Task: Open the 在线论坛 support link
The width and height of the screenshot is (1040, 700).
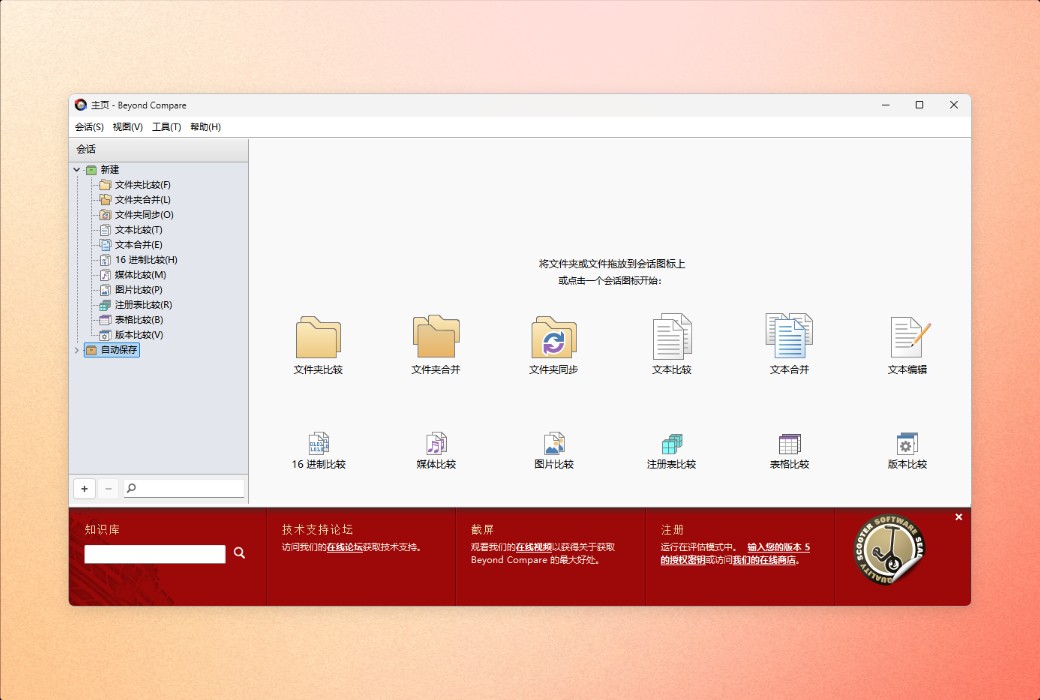Action: tap(344, 547)
